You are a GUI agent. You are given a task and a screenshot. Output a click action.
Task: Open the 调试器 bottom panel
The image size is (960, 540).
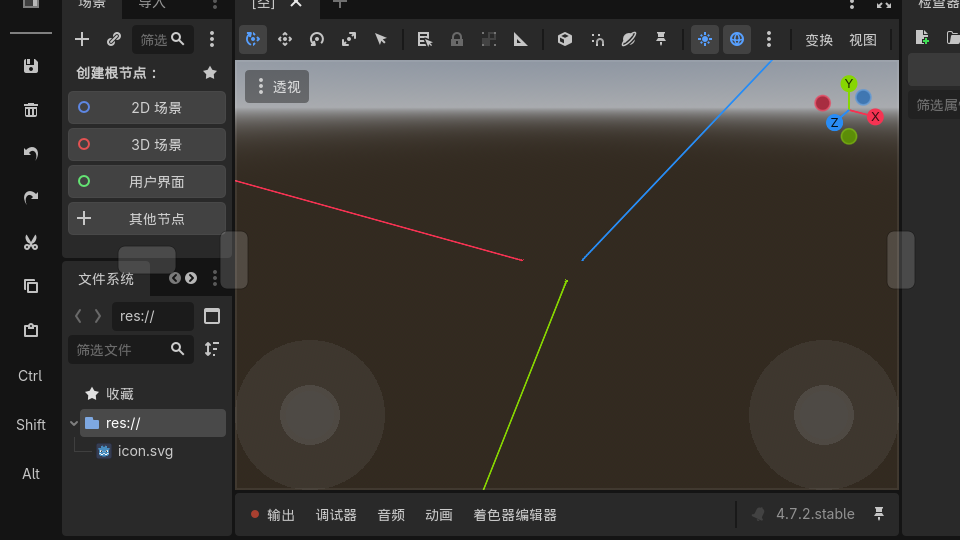click(x=336, y=515)
